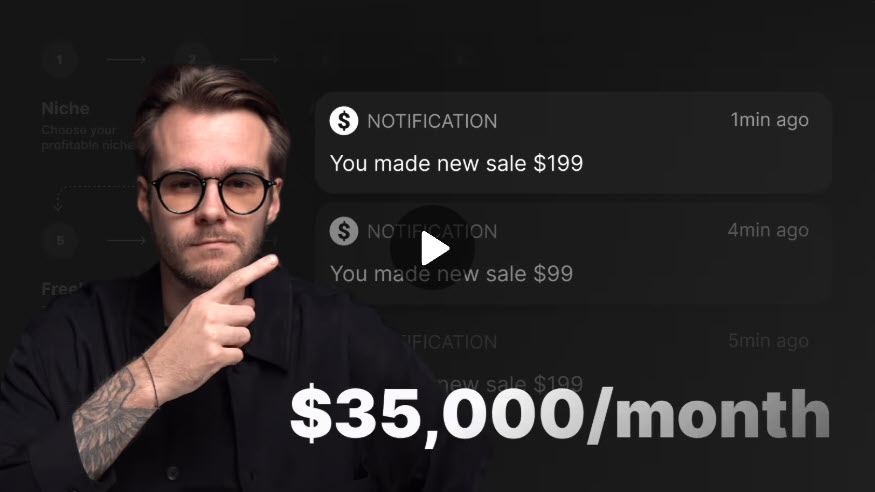Click the "4min ago" timestamp

click(x=768, y=230)
